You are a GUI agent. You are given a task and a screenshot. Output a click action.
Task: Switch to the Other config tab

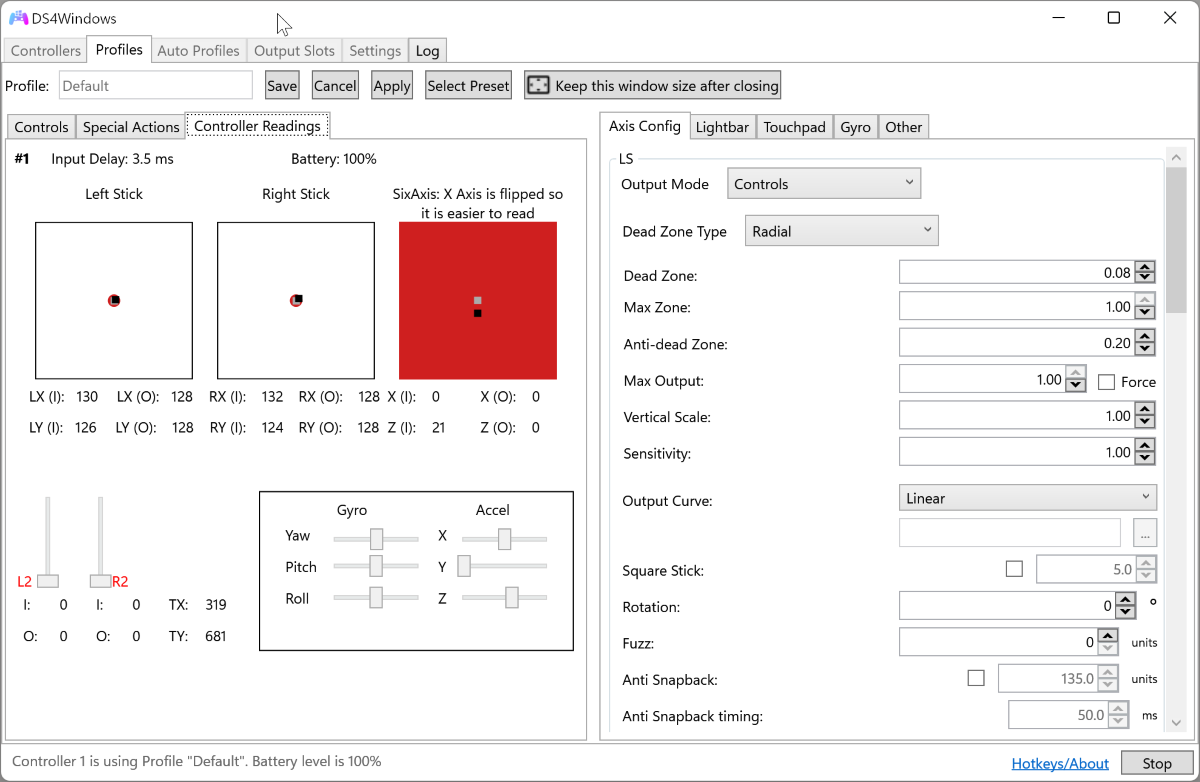pyautogui.click(x=904, y=127)
